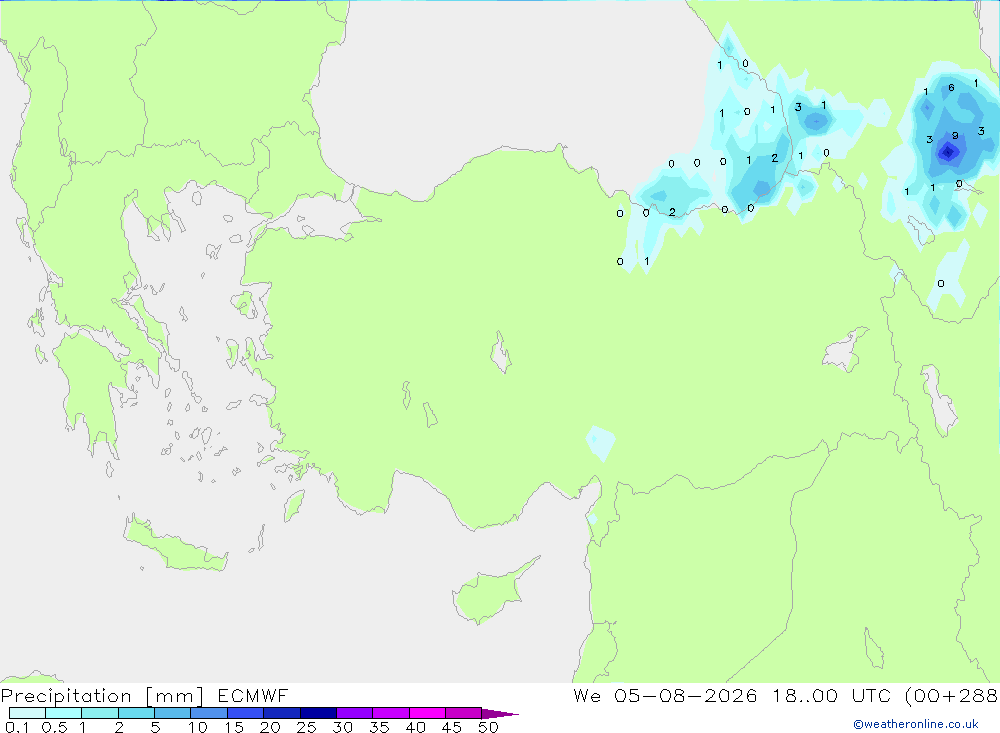Select the 30–35 mm violet legend swatch
This screenshot has height=733, width=1000.
click(355, 713)
